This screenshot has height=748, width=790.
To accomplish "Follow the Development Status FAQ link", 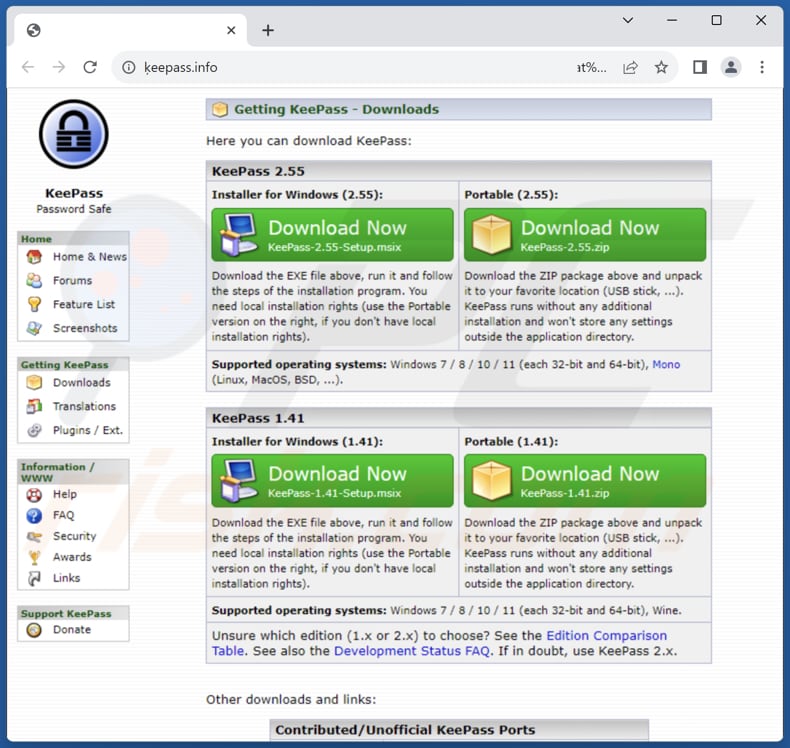I will (411, 651).
